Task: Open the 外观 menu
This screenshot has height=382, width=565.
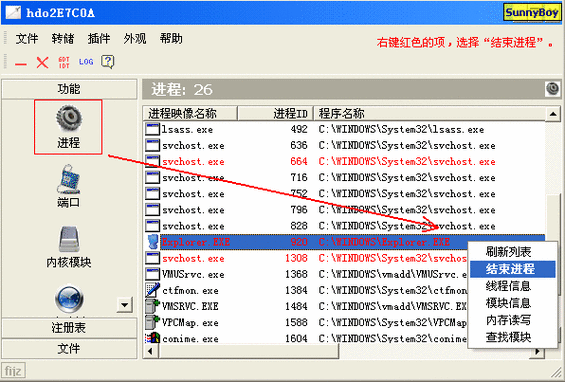Action: (135, 39)
